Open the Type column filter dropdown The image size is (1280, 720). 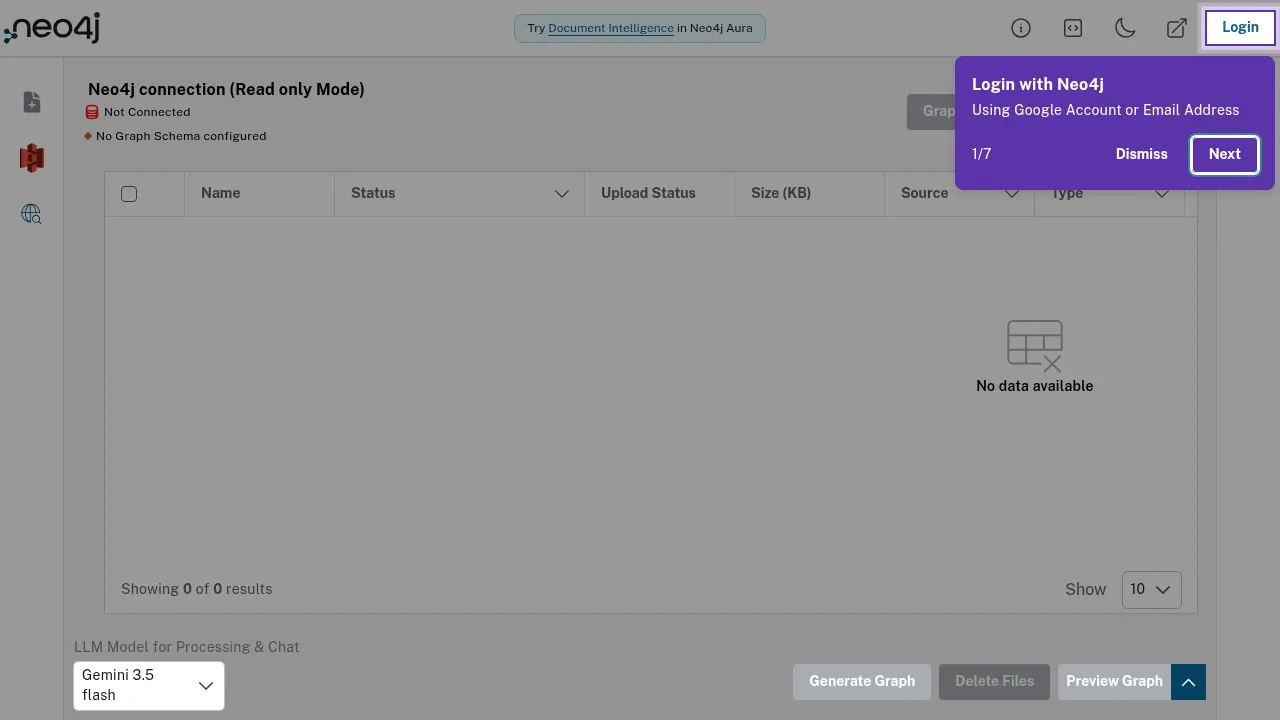point(1162,194)
